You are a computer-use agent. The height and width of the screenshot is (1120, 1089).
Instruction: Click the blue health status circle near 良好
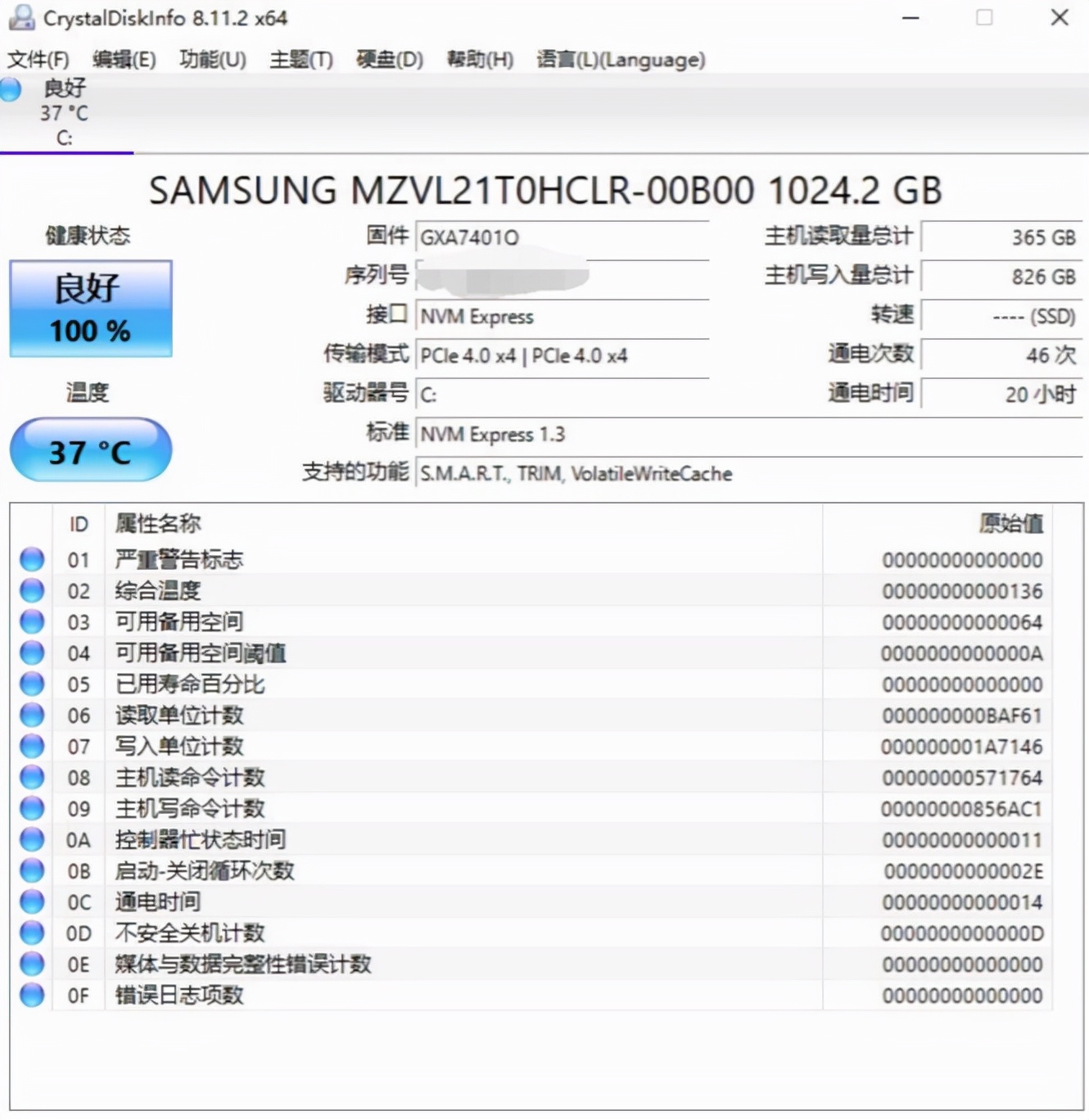[x=11, y=90]
